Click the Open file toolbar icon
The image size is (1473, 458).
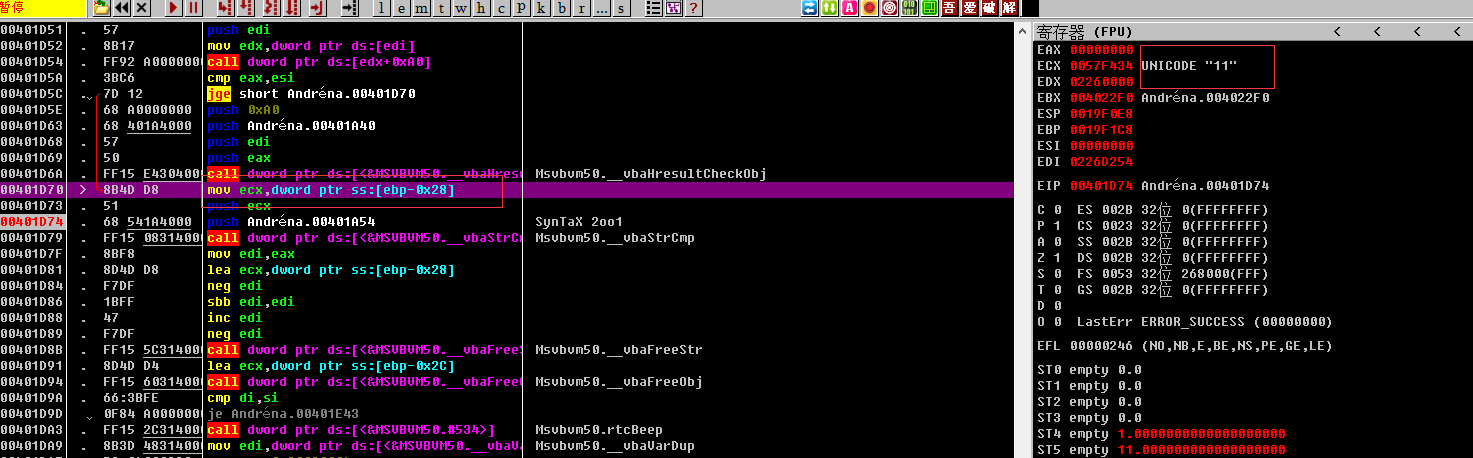(101, 8)
